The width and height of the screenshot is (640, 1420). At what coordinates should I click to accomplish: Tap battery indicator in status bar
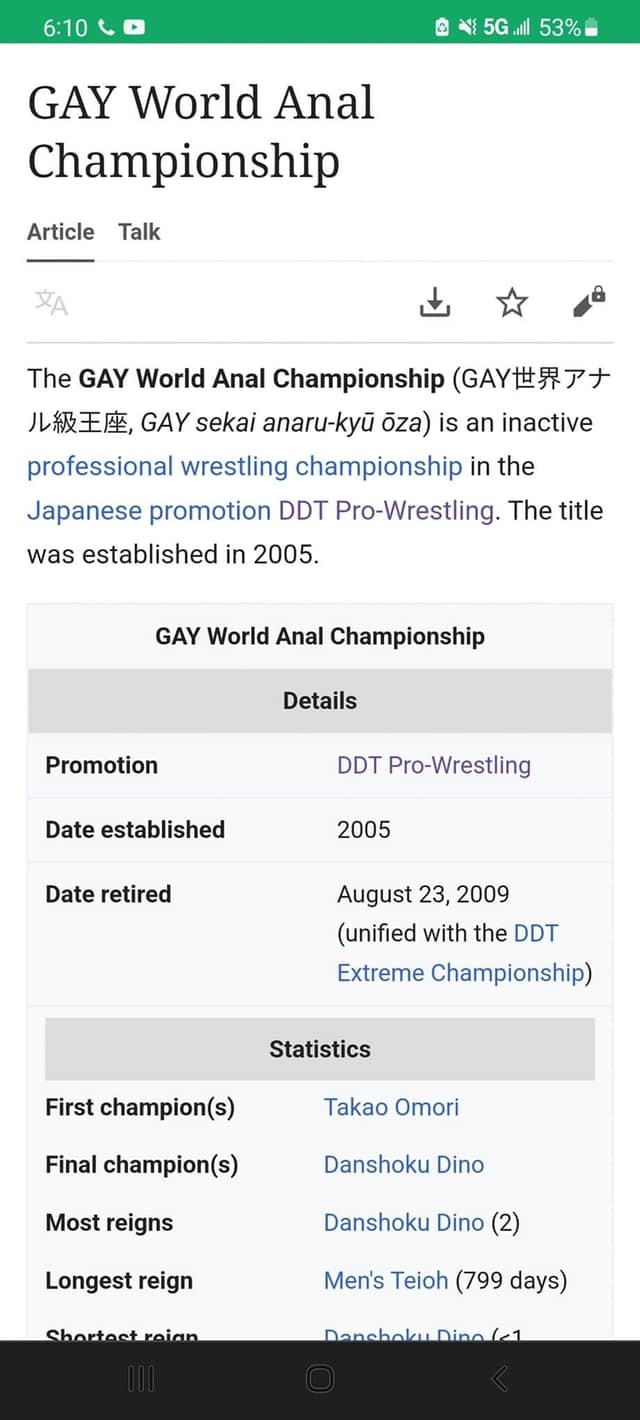[x=591, y=28]
